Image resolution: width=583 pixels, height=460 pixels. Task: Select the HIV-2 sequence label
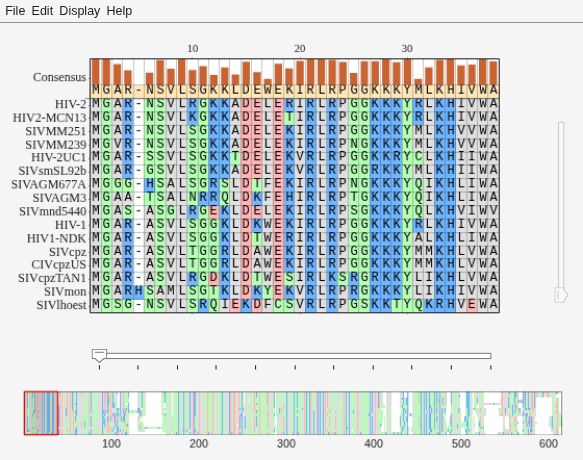pos(70,104)
